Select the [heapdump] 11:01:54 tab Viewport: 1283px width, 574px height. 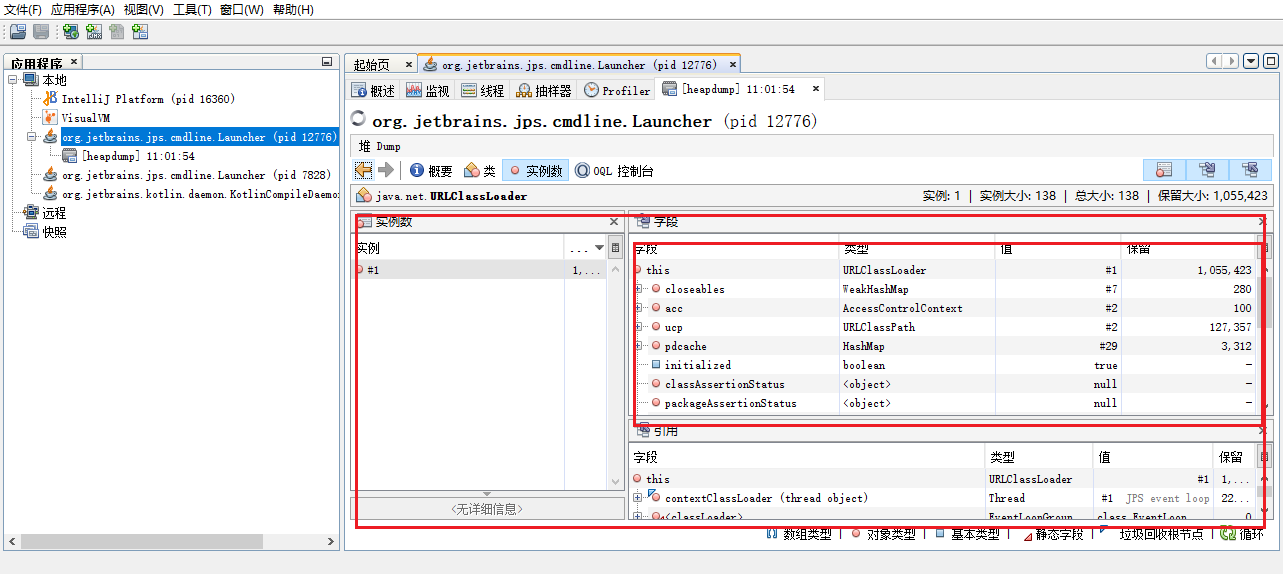(x=738, y=89)
